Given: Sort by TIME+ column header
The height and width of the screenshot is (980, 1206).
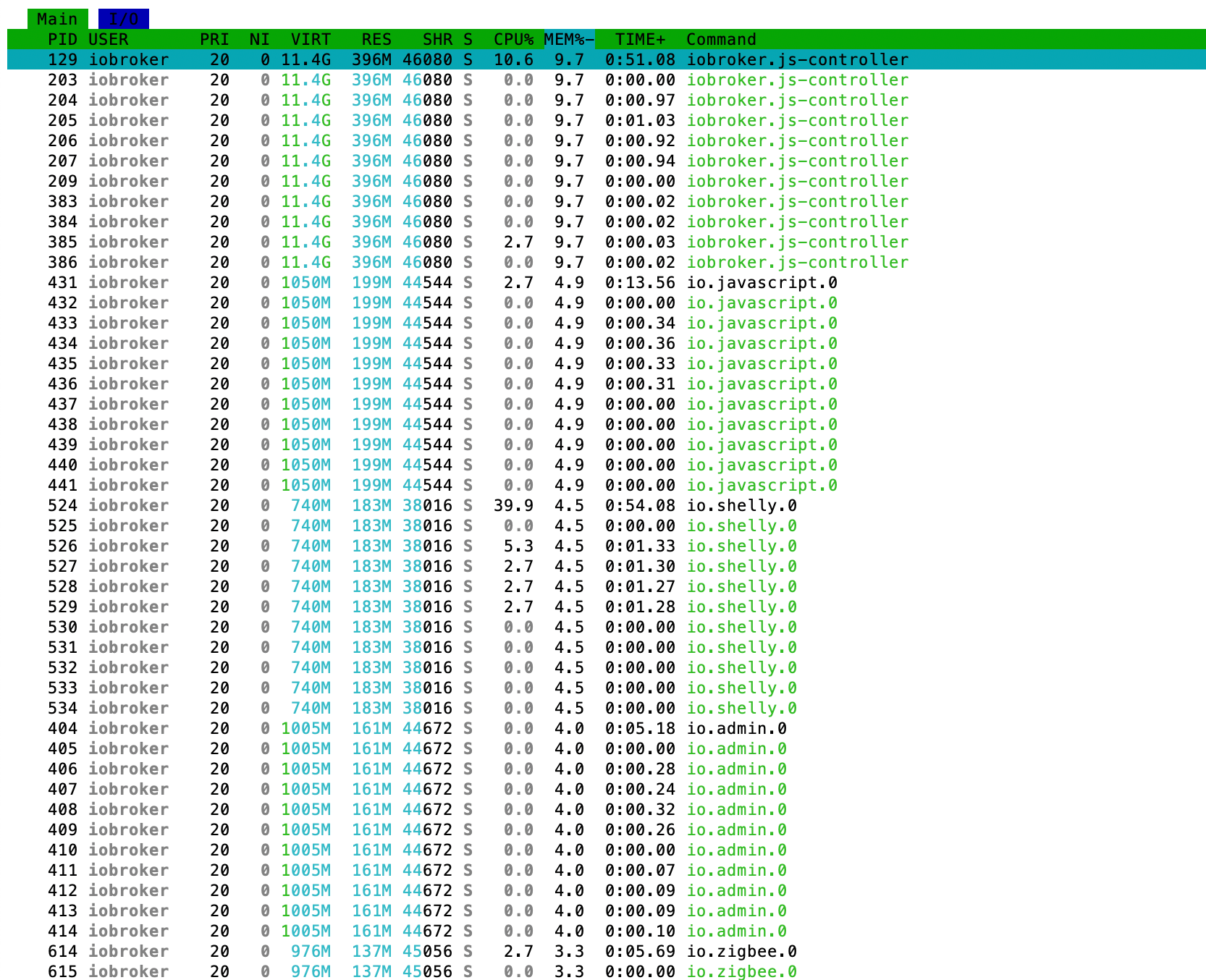Looking at the screenshot, I should click(641, 39).
